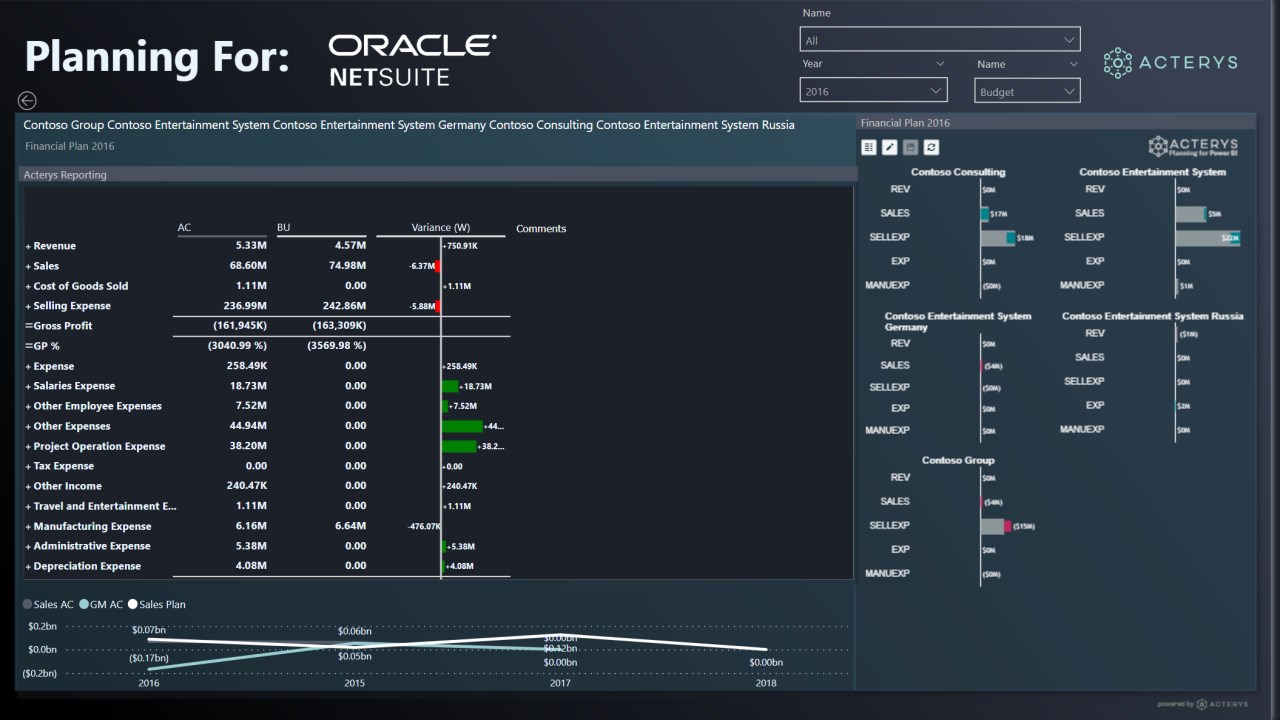Viewport: 1280px width, 720px height.
Task: Click Manufacturing Expense BU value 6.64M
Action: coord(350,526)
